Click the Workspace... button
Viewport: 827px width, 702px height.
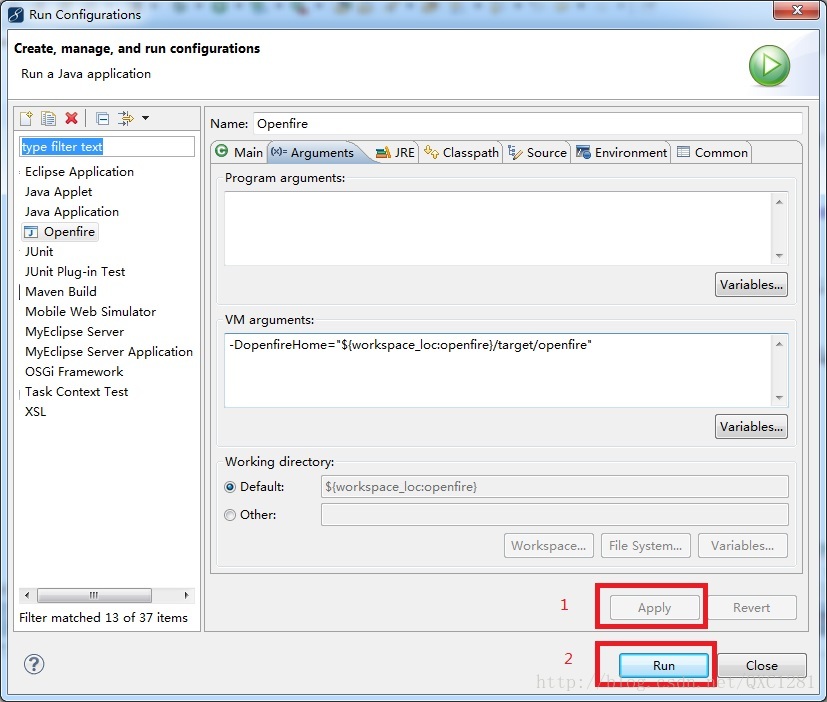549,545
